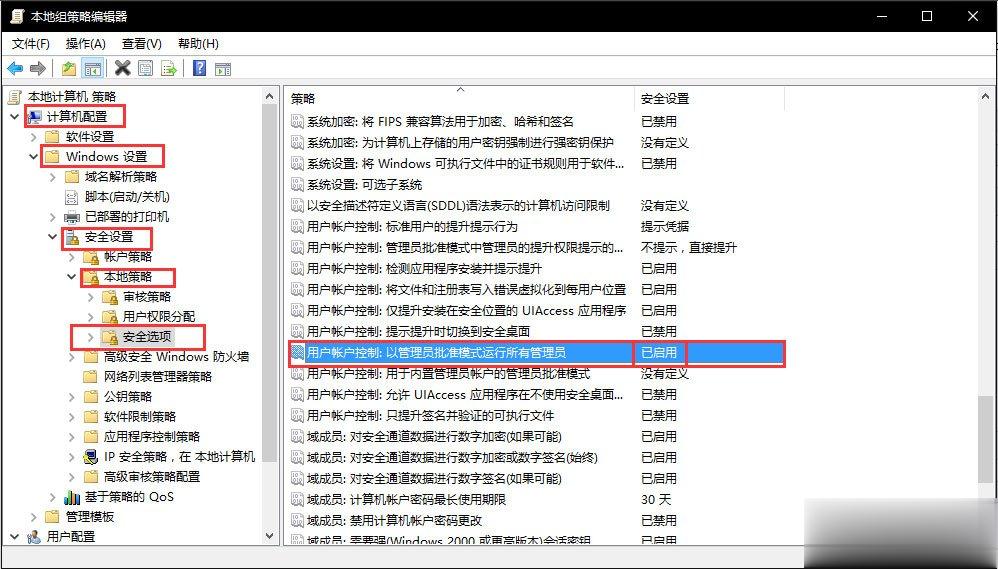Toggle the Show/Hide console tree icon

(x=93, y=69)
